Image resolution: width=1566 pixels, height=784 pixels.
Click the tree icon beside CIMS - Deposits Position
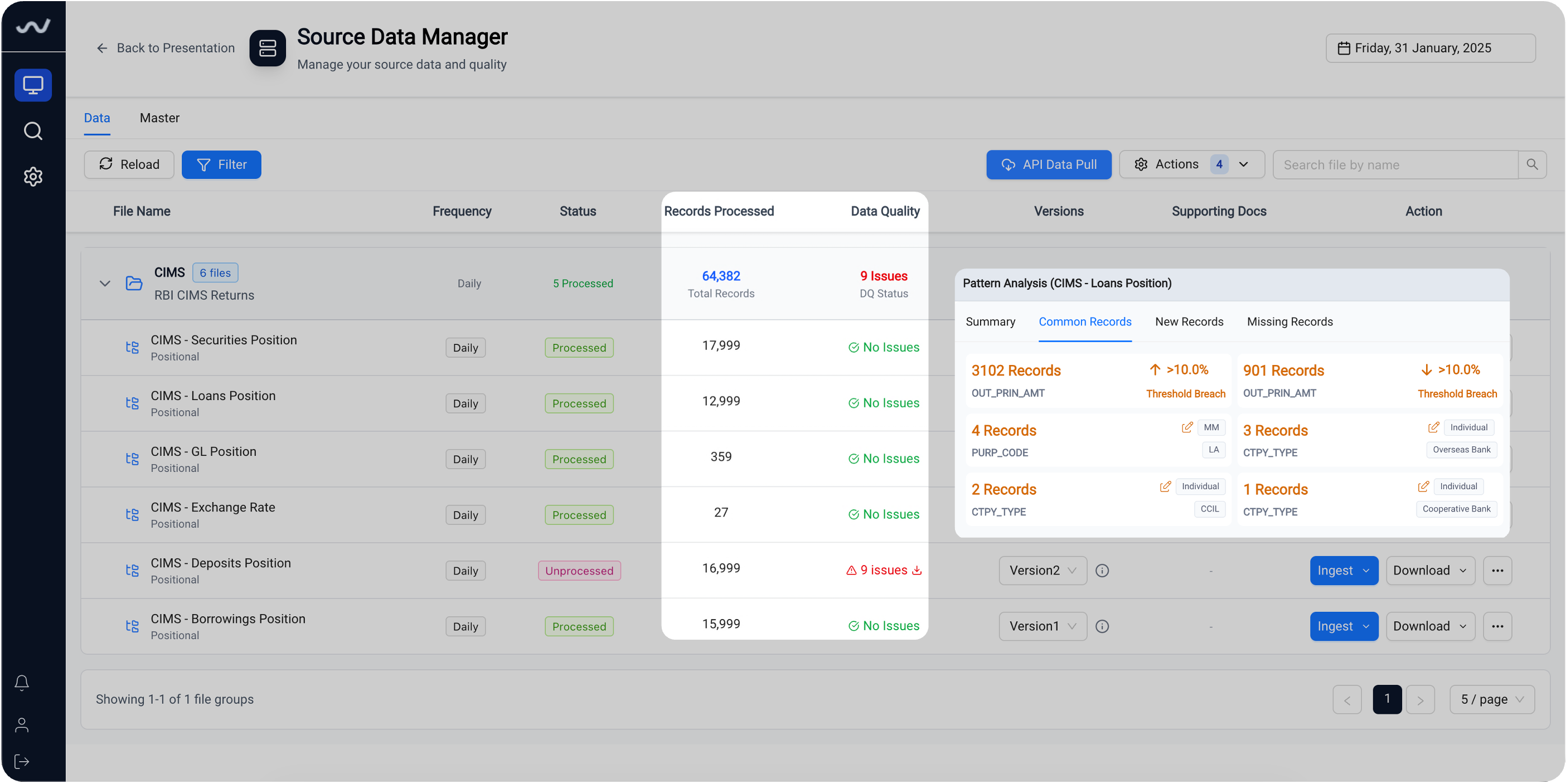tap(132, 571)
